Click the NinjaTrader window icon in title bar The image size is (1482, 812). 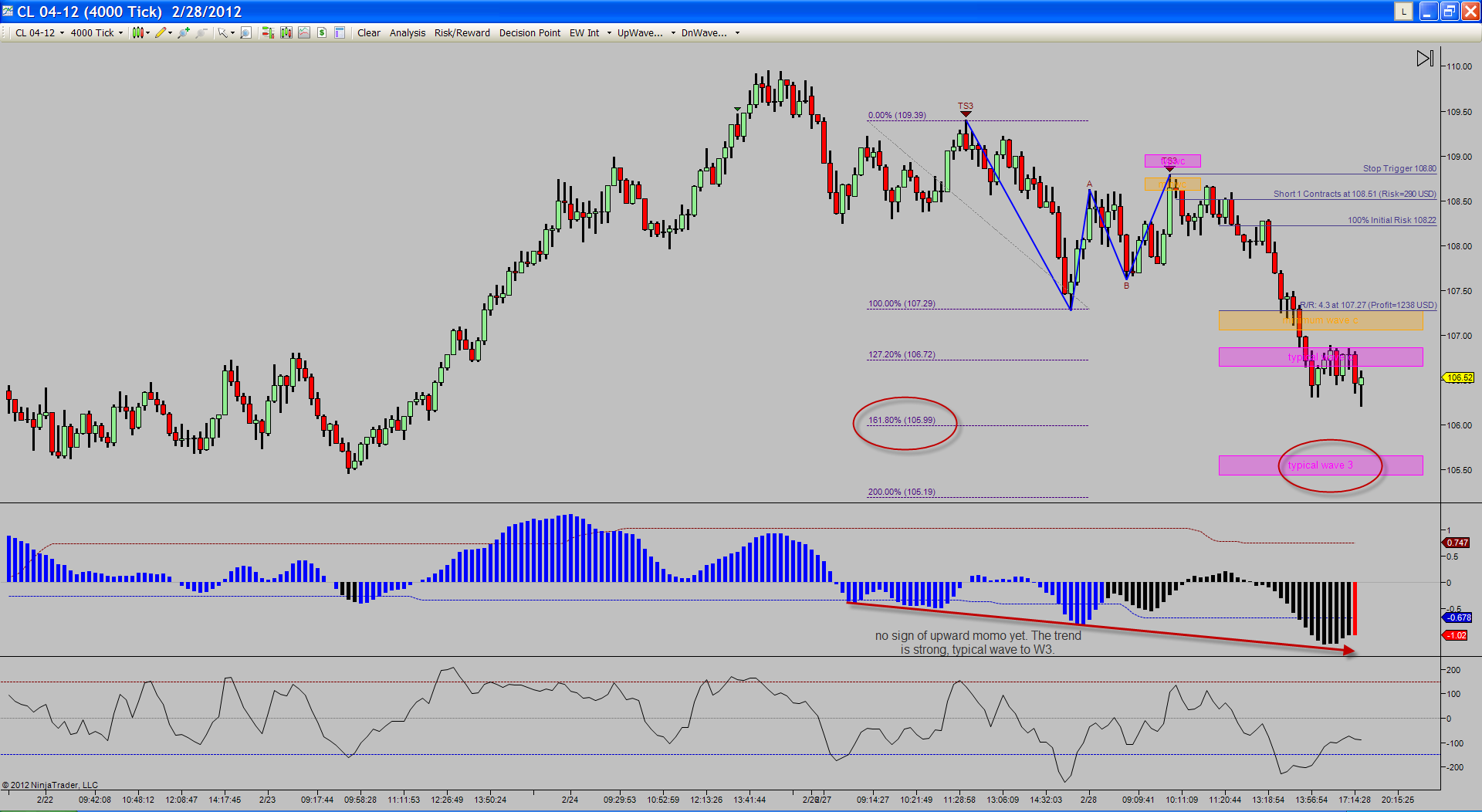point(8,11)
